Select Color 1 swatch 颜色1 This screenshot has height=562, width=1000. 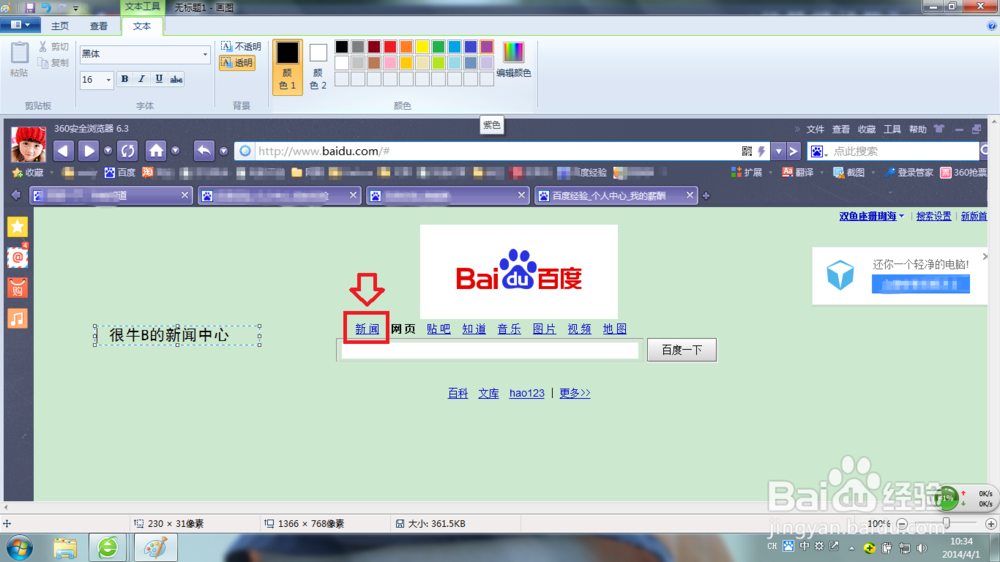click(287, 66)
